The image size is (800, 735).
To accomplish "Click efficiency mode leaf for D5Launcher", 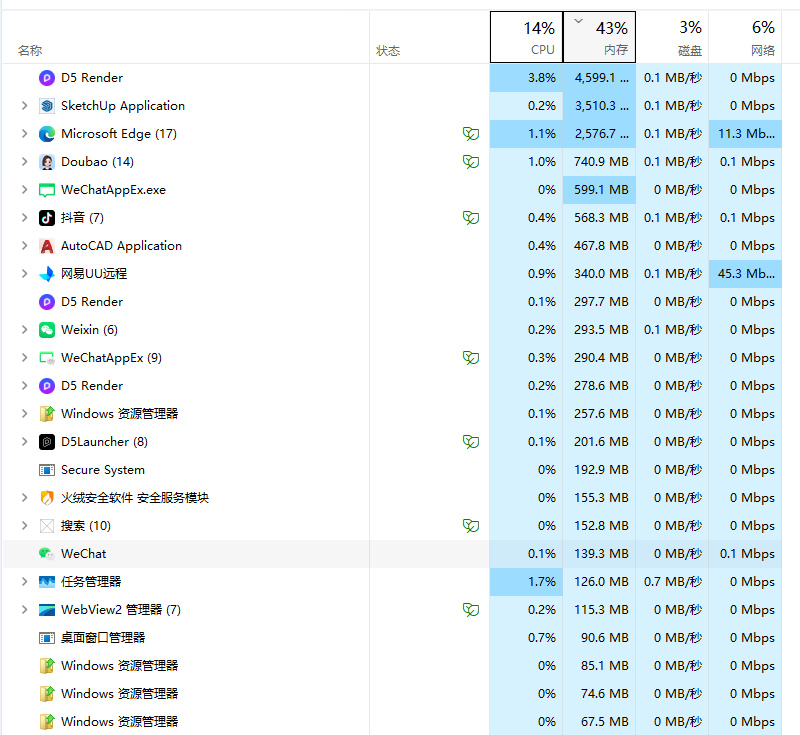I will (470, 442).
